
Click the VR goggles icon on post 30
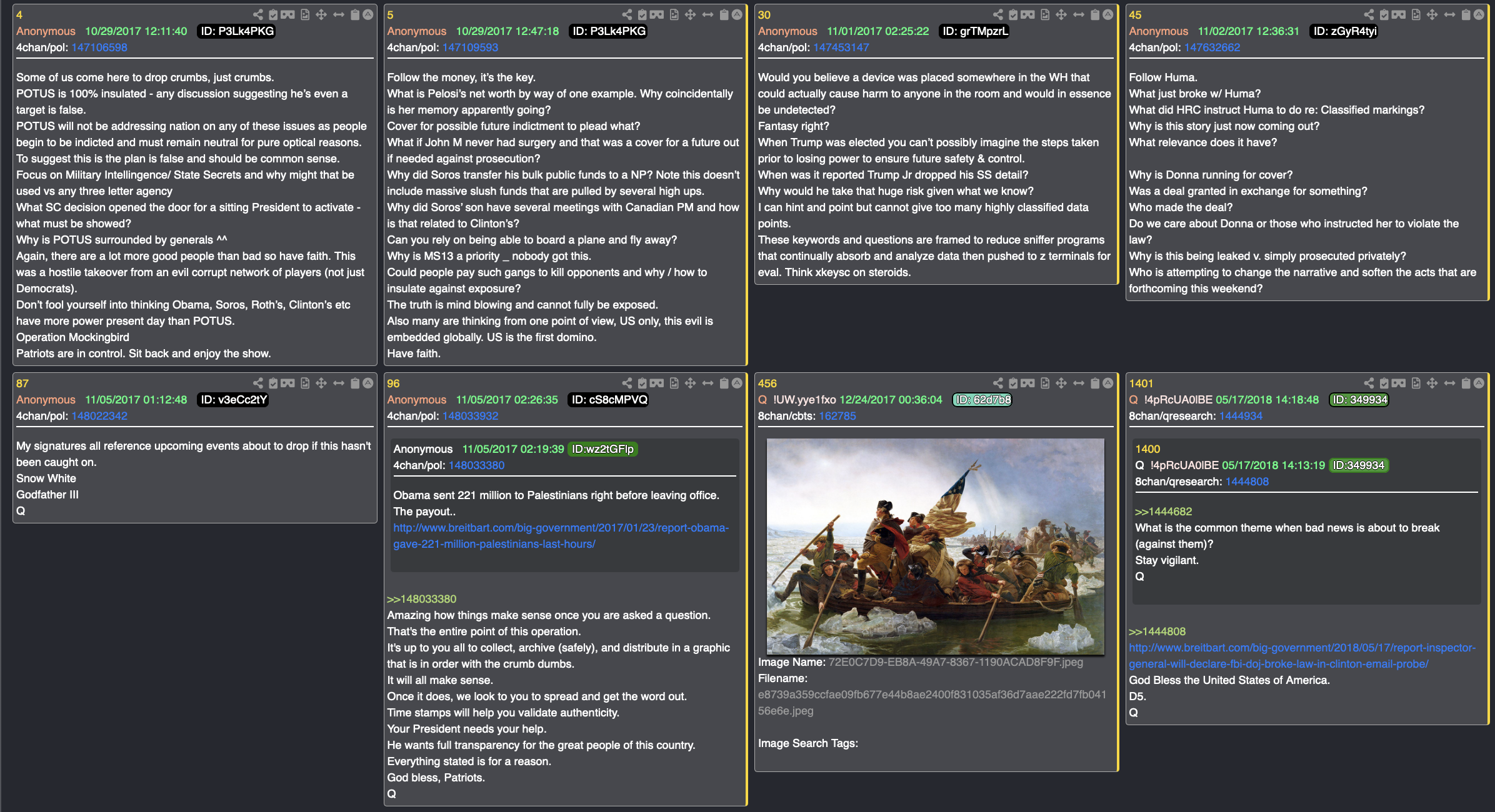pos(1028,14)
